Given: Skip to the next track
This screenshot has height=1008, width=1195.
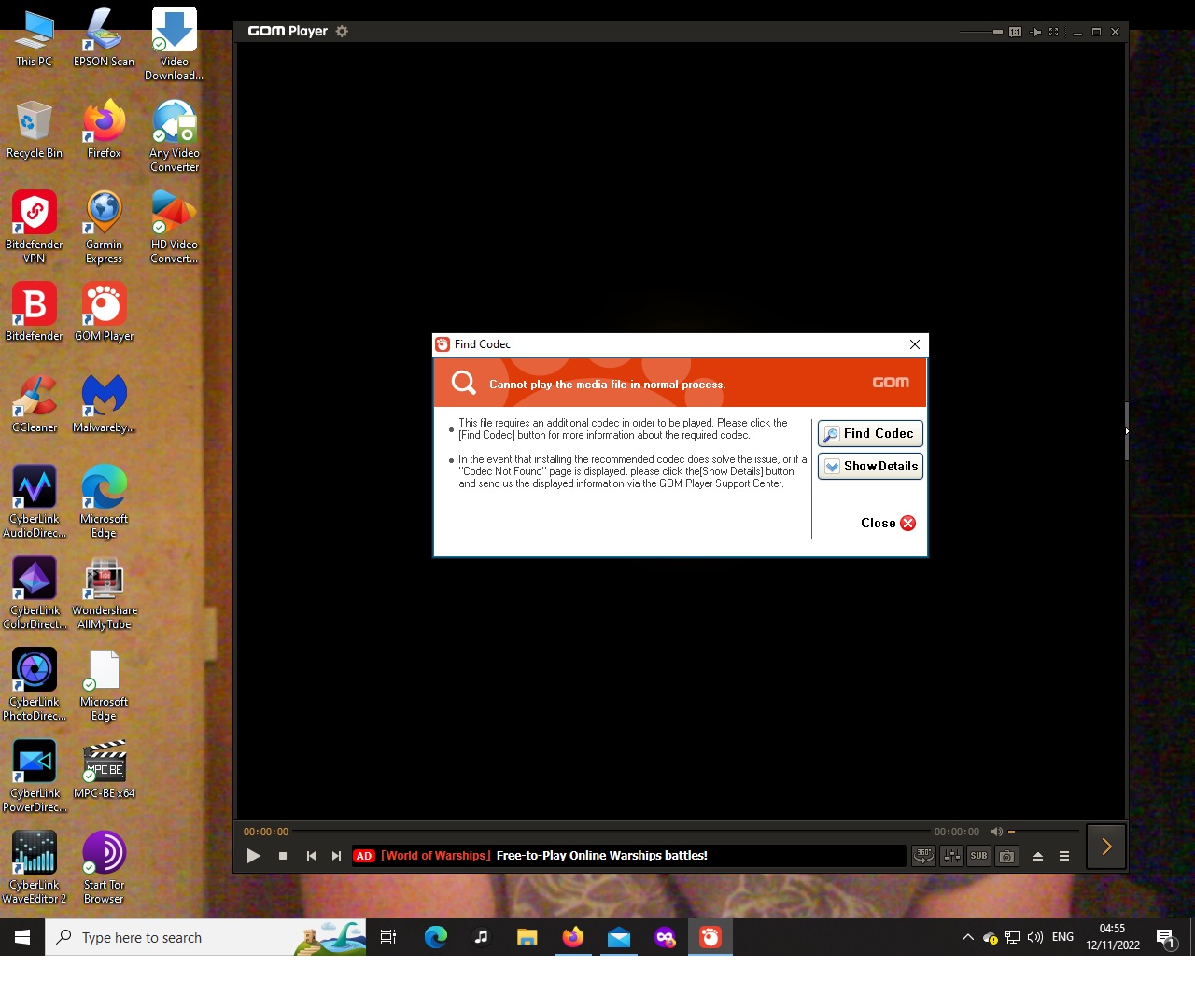Looking at the screenshot, I should pos(336,856).
